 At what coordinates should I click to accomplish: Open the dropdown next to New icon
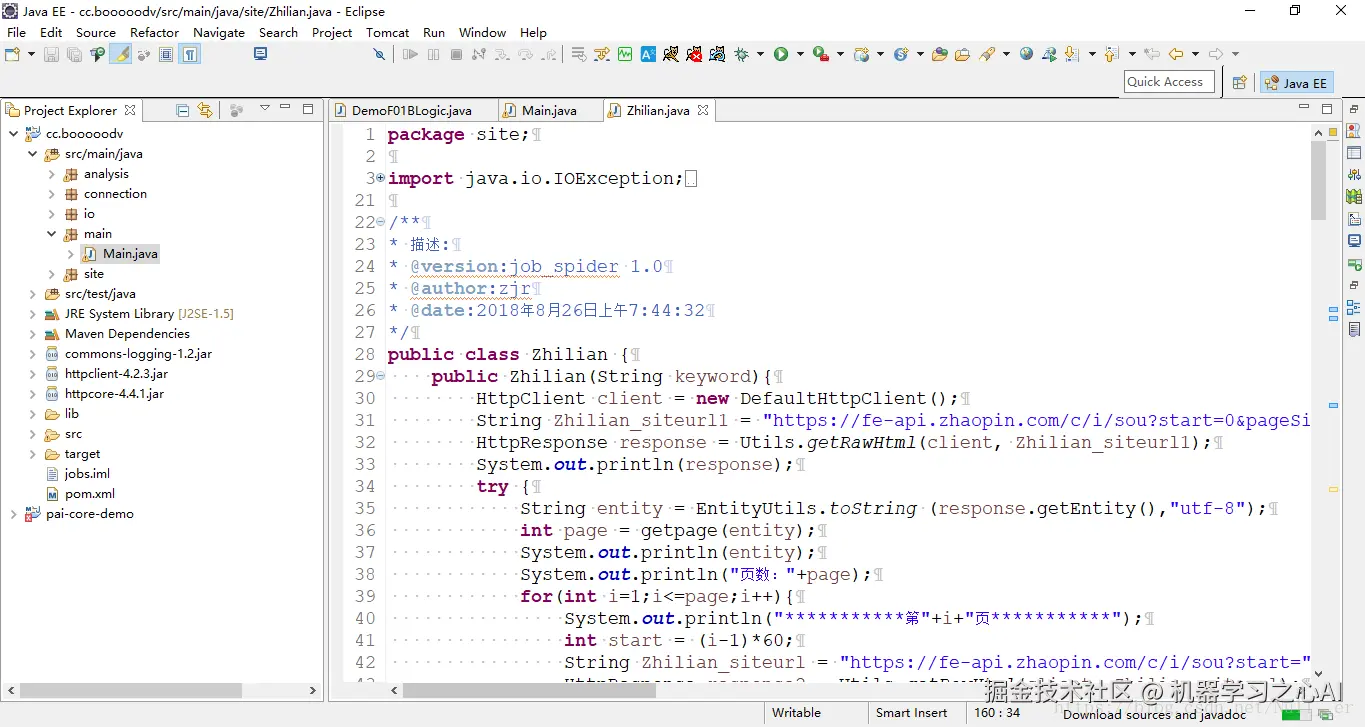pos(31,54)
